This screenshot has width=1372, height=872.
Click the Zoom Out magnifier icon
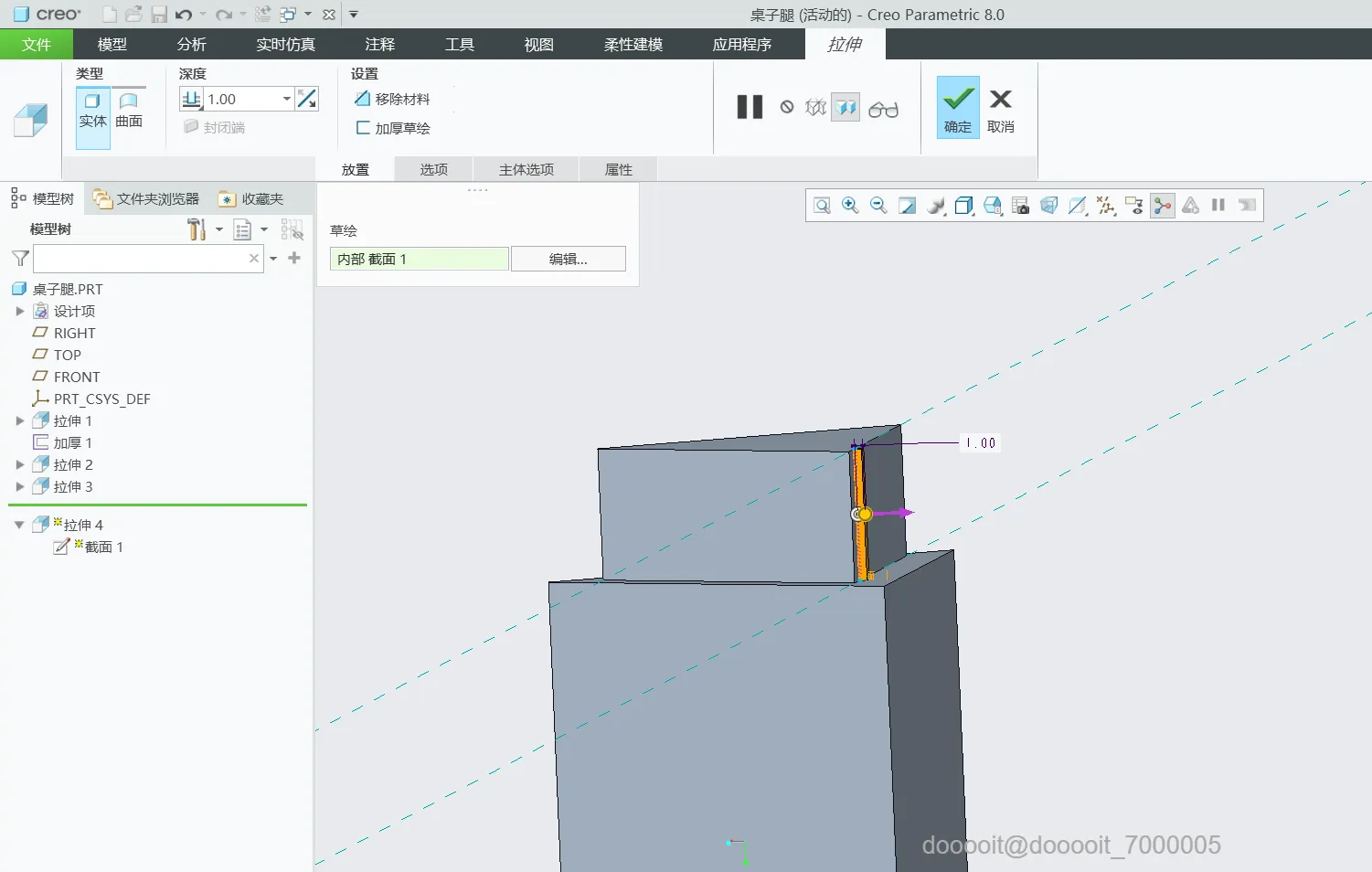(x=878, y=206)
